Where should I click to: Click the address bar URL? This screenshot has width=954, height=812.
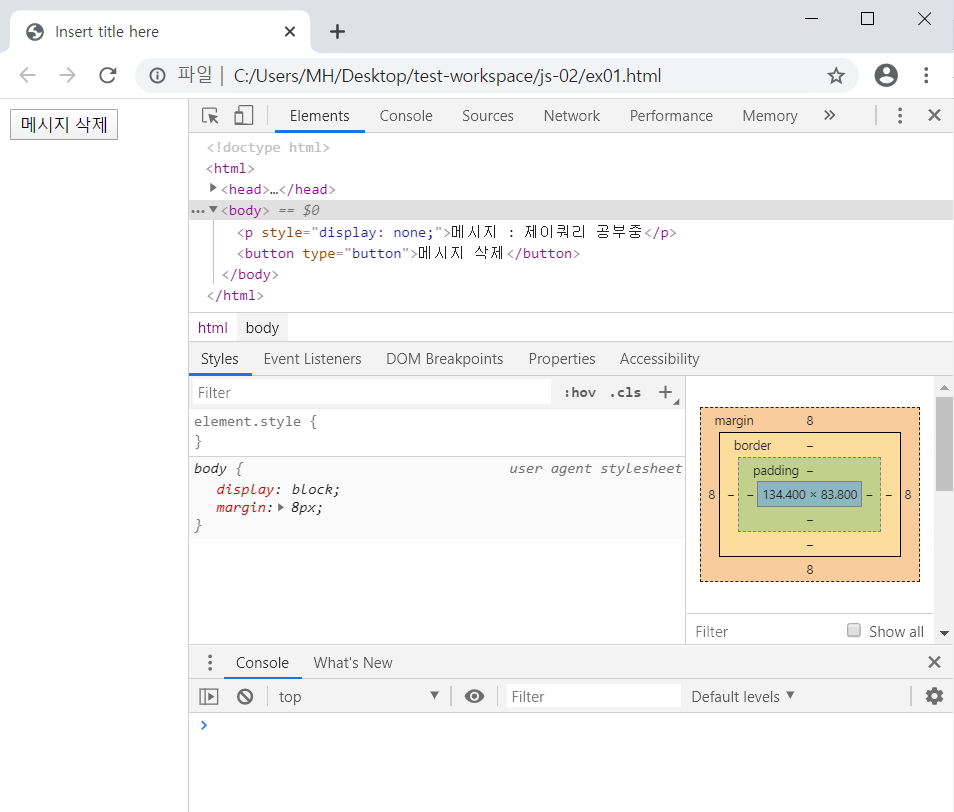[x=447, y=75]
